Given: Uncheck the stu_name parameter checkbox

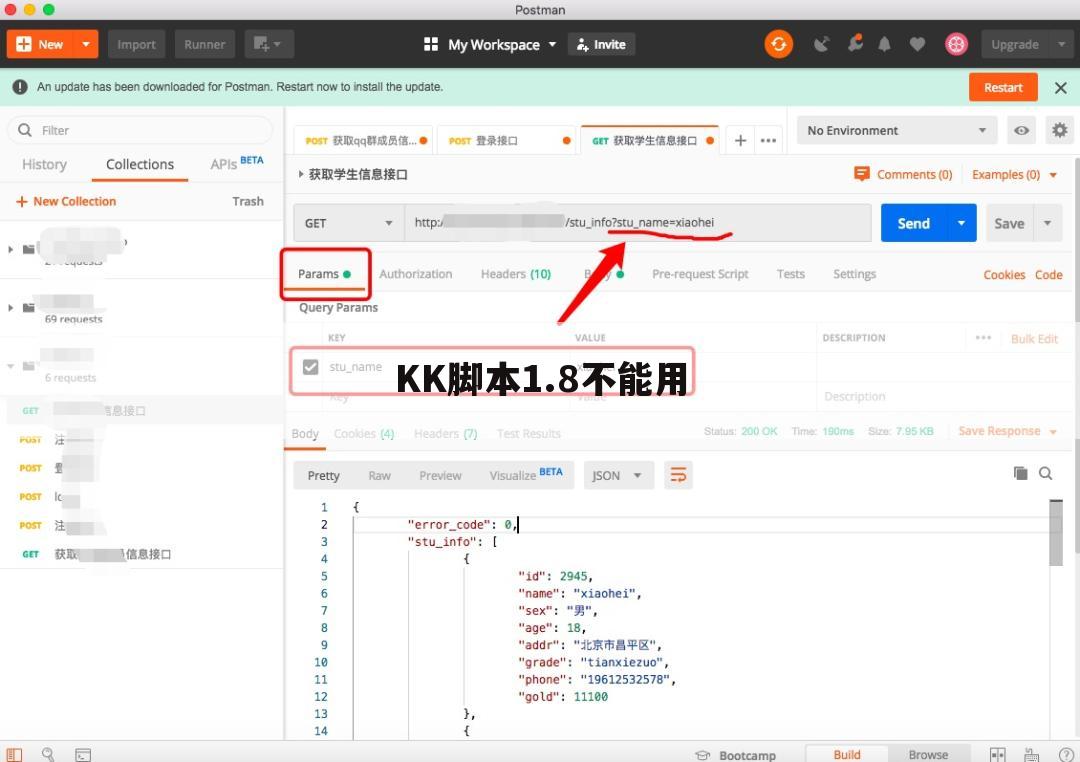Looking at the screenshot, I should (311, 367).
